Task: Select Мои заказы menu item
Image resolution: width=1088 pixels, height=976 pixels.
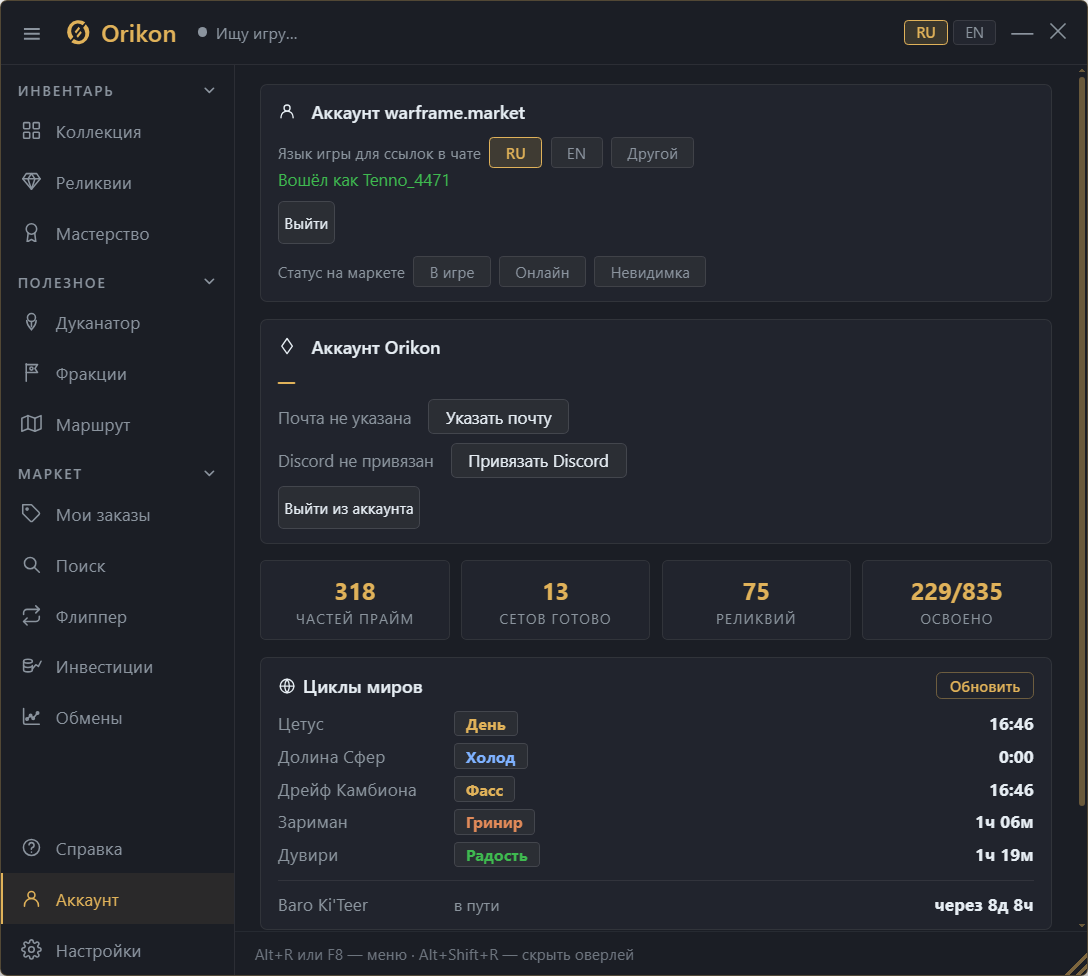Action: click(117, 515)
